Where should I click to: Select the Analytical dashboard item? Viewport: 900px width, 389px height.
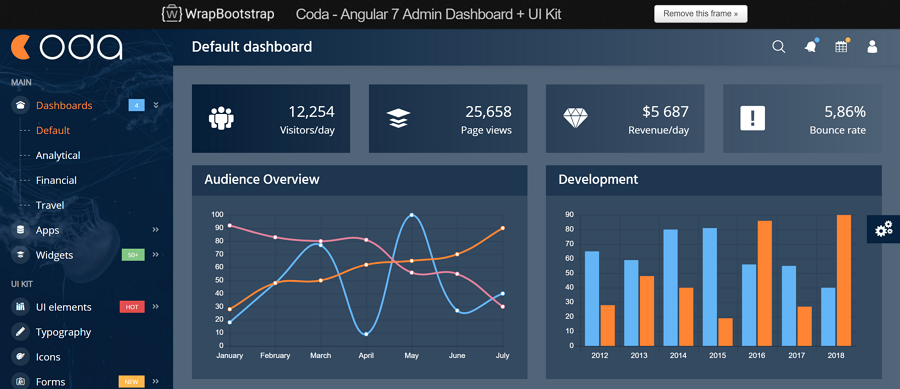point(58,155)
